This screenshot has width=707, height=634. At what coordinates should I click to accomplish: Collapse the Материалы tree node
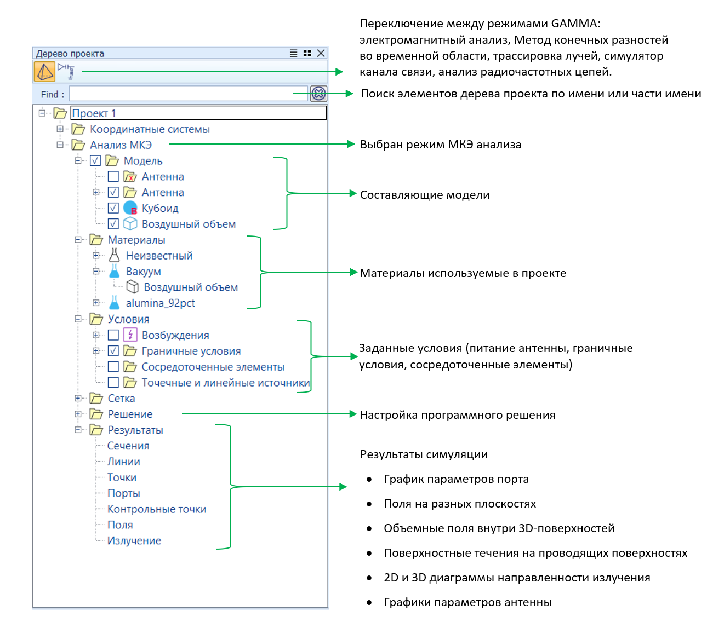77,240
